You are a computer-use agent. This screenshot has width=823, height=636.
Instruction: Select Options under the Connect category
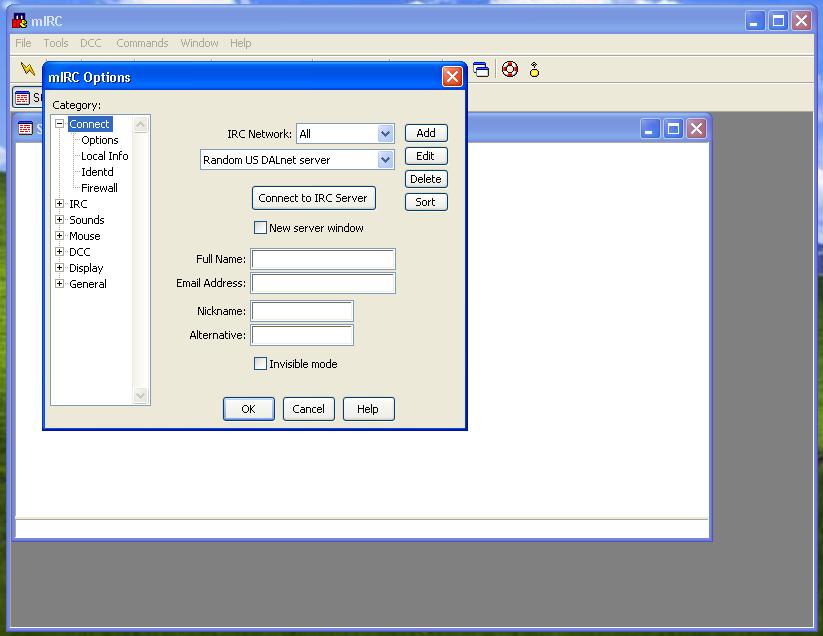pyautogui.click(x=100, y=140)
